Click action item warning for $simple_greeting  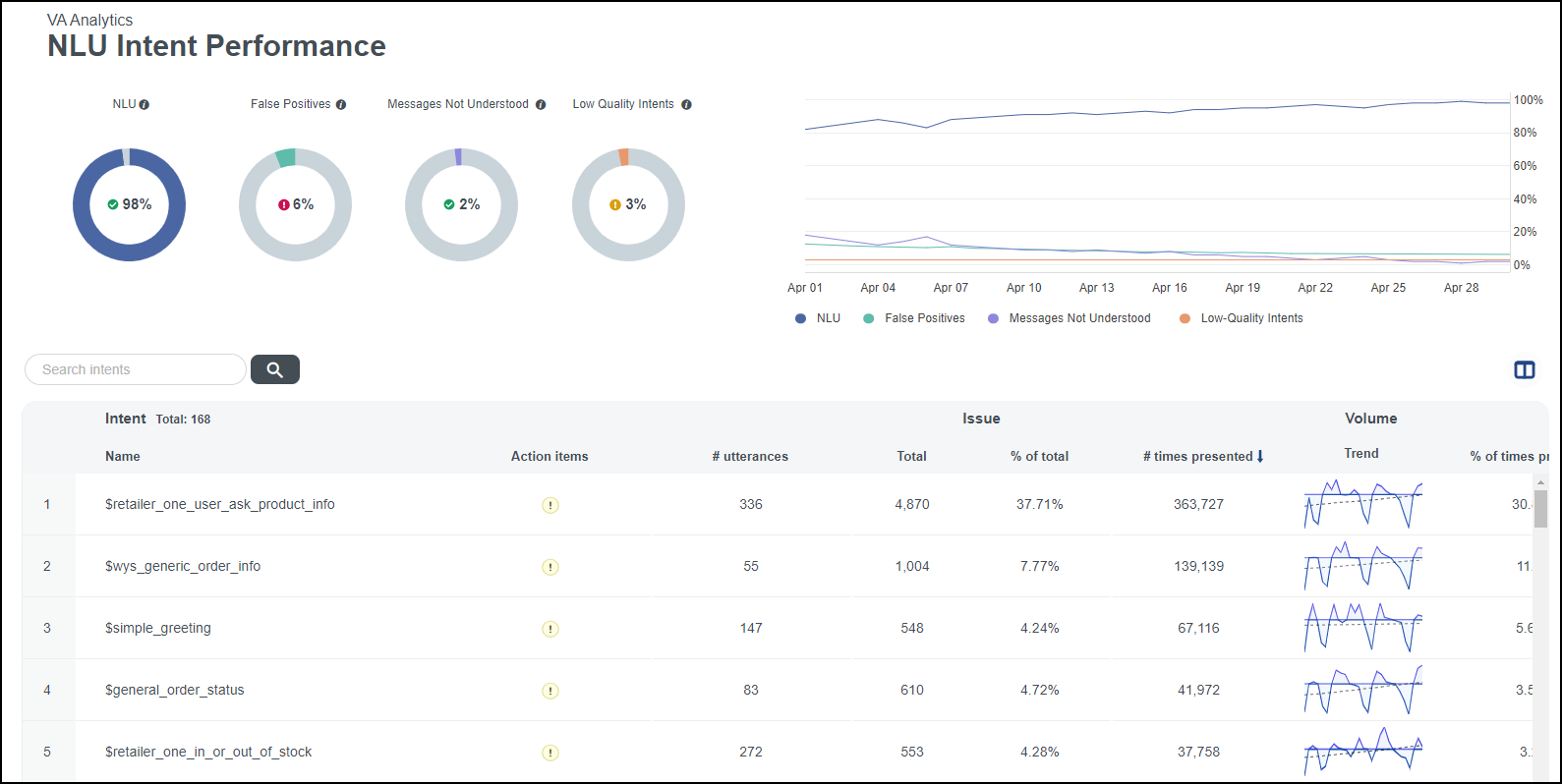click(550, 629)
